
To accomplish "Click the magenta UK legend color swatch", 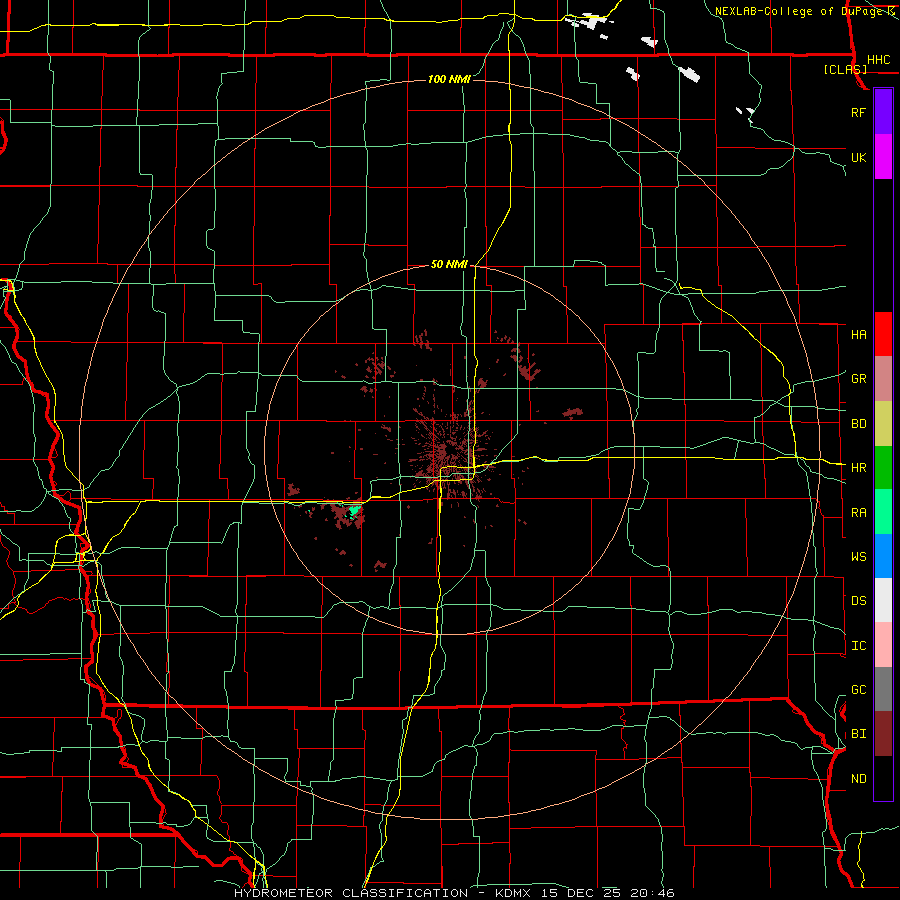I will tap(883, 156).
